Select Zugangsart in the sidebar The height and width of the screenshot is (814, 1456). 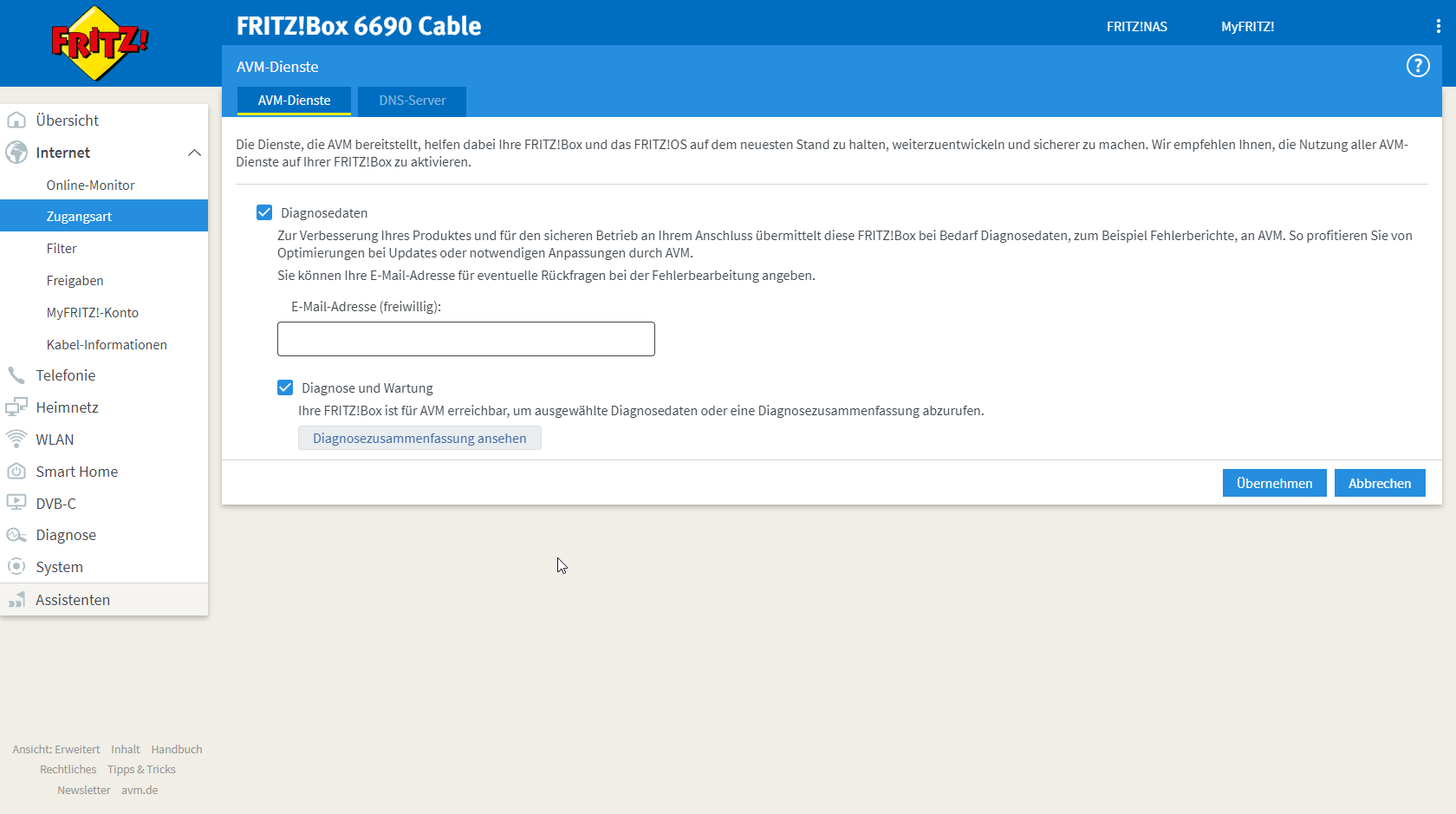click(x=104, y=216)
